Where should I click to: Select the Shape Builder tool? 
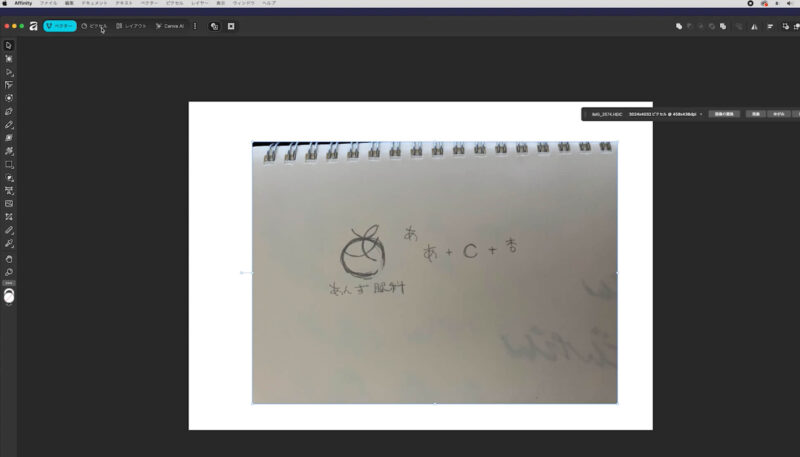(9, 178)
